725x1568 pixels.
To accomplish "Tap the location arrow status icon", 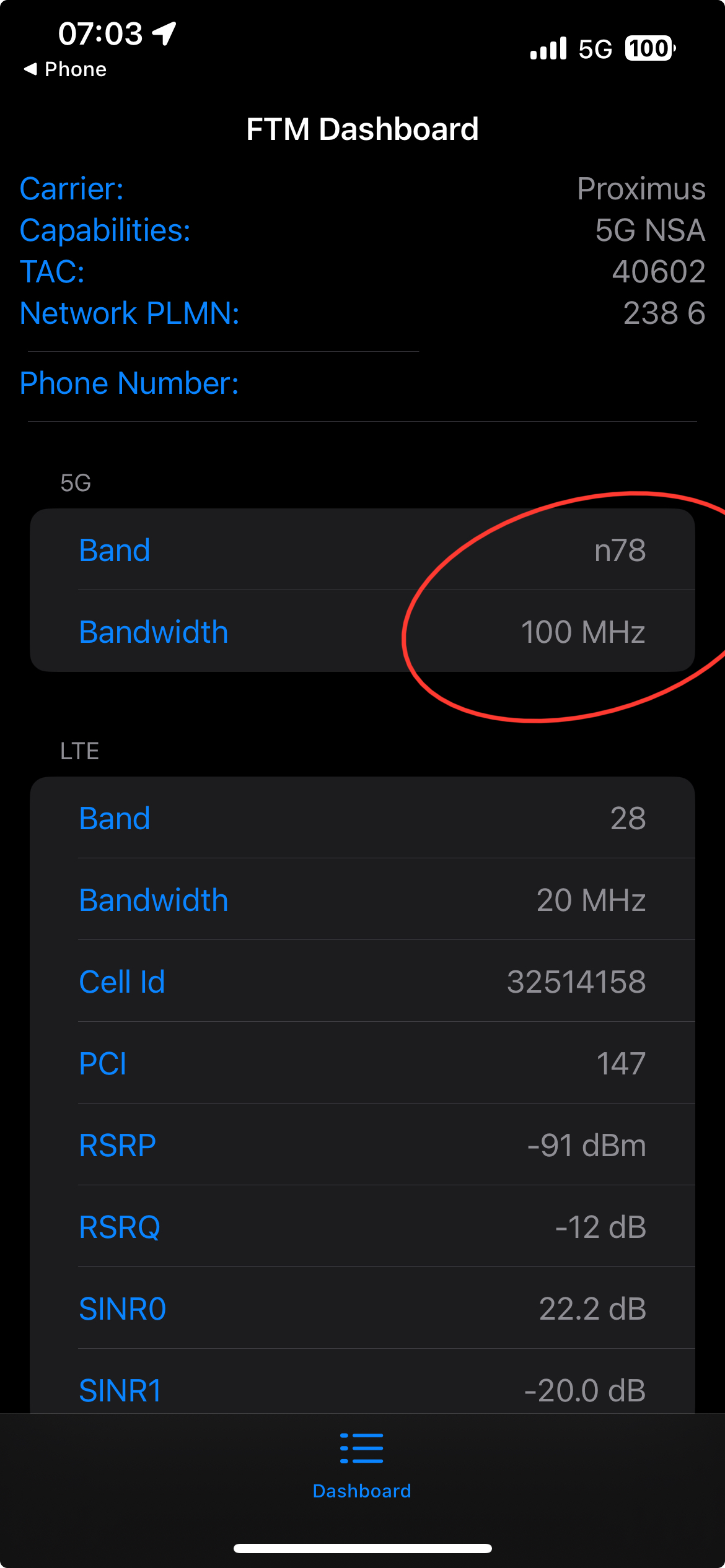I will click(x=165, y=33).
